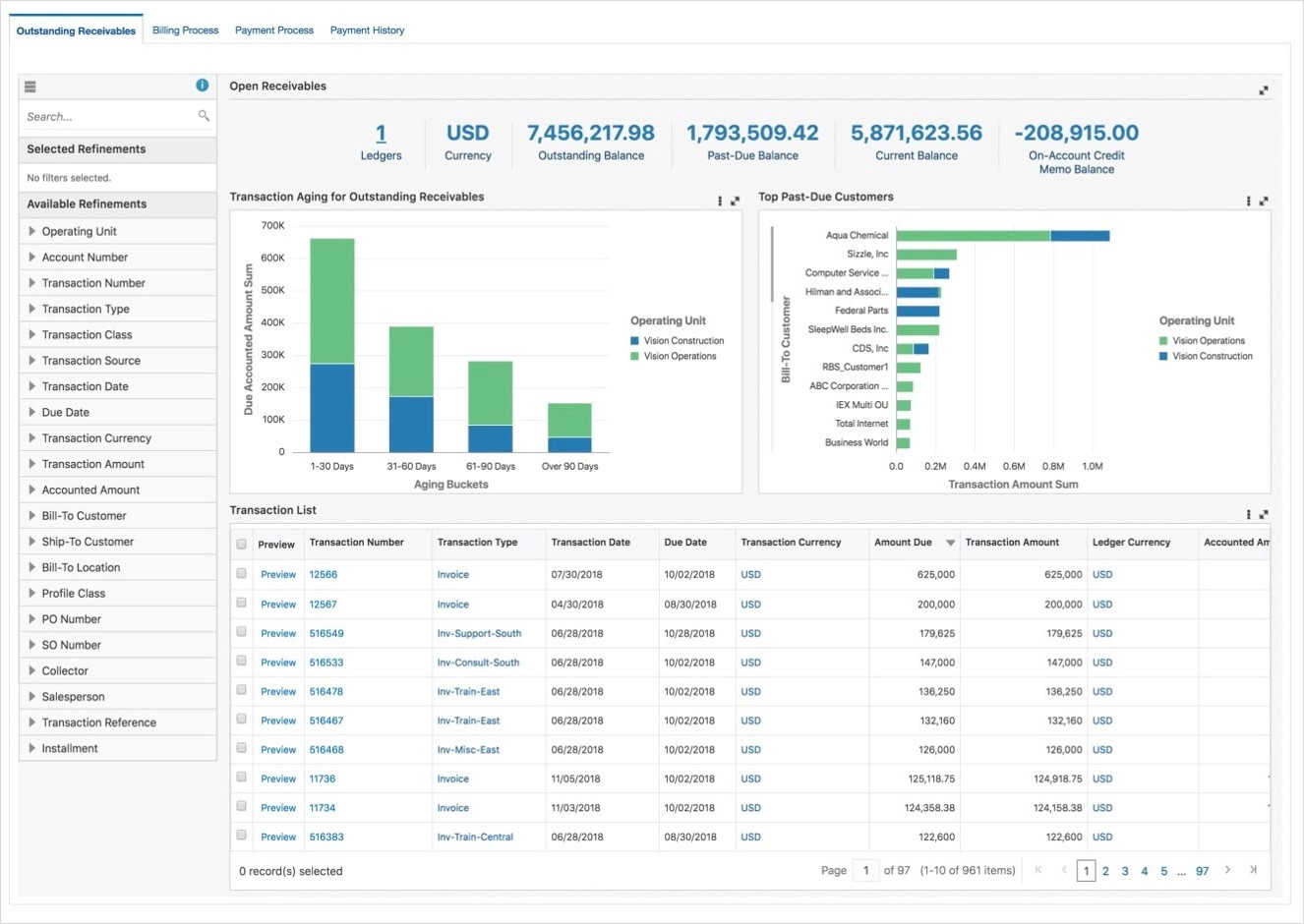The image size is (1304, 924).
Task: Tick the checkbox for transaction 516467
Action: 241,719
